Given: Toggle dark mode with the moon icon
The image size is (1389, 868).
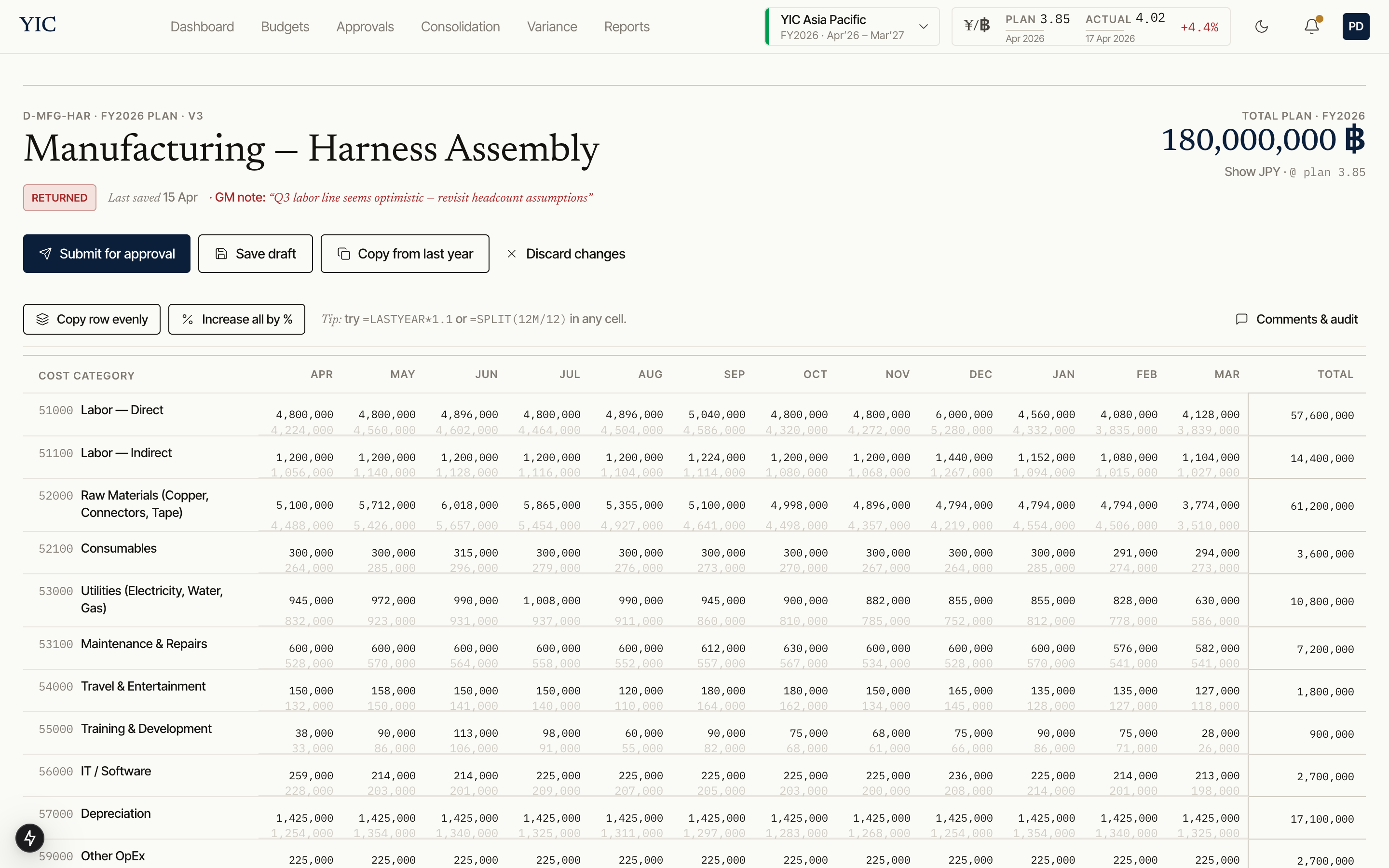Looking at the screenshot, I should (x=1261, y=27).
